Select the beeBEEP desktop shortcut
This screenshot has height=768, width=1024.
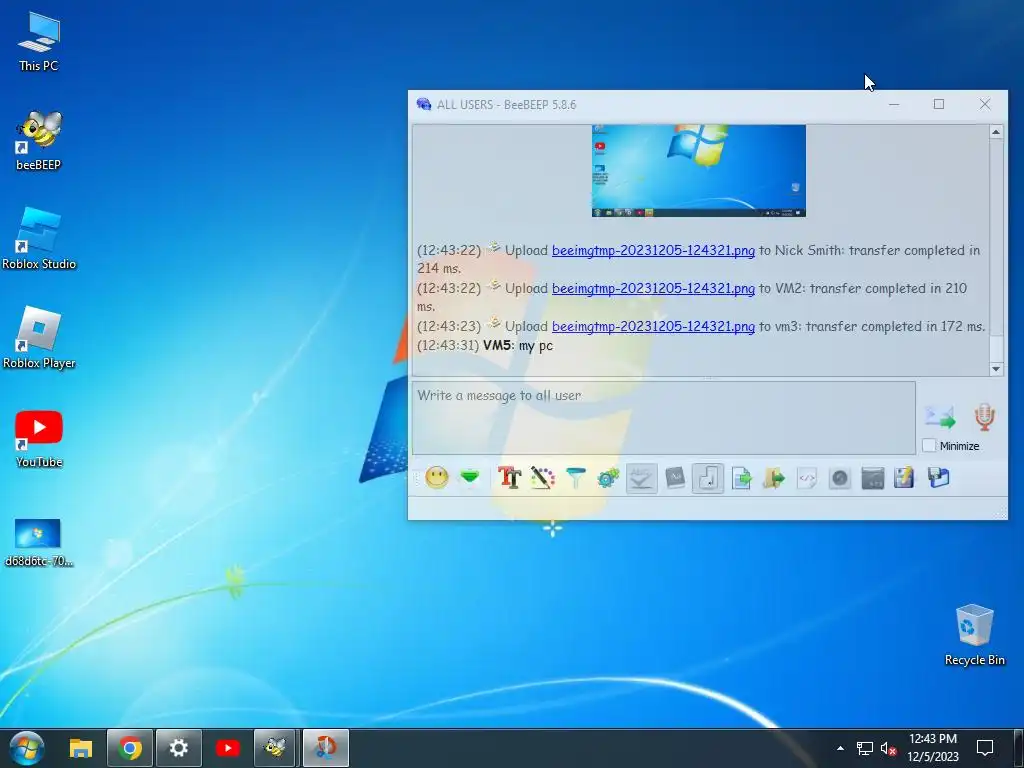(x=39, y=140)
